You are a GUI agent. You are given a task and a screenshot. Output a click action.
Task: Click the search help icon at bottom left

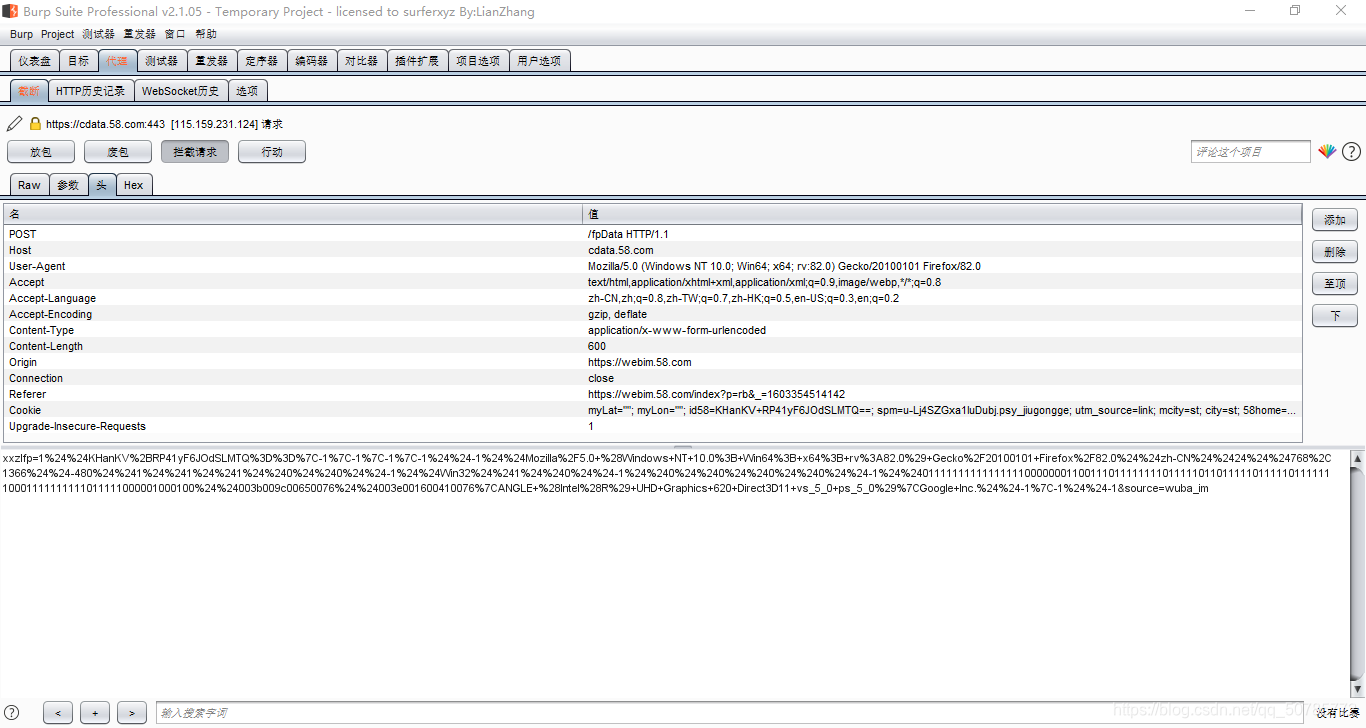coord(12,712)
